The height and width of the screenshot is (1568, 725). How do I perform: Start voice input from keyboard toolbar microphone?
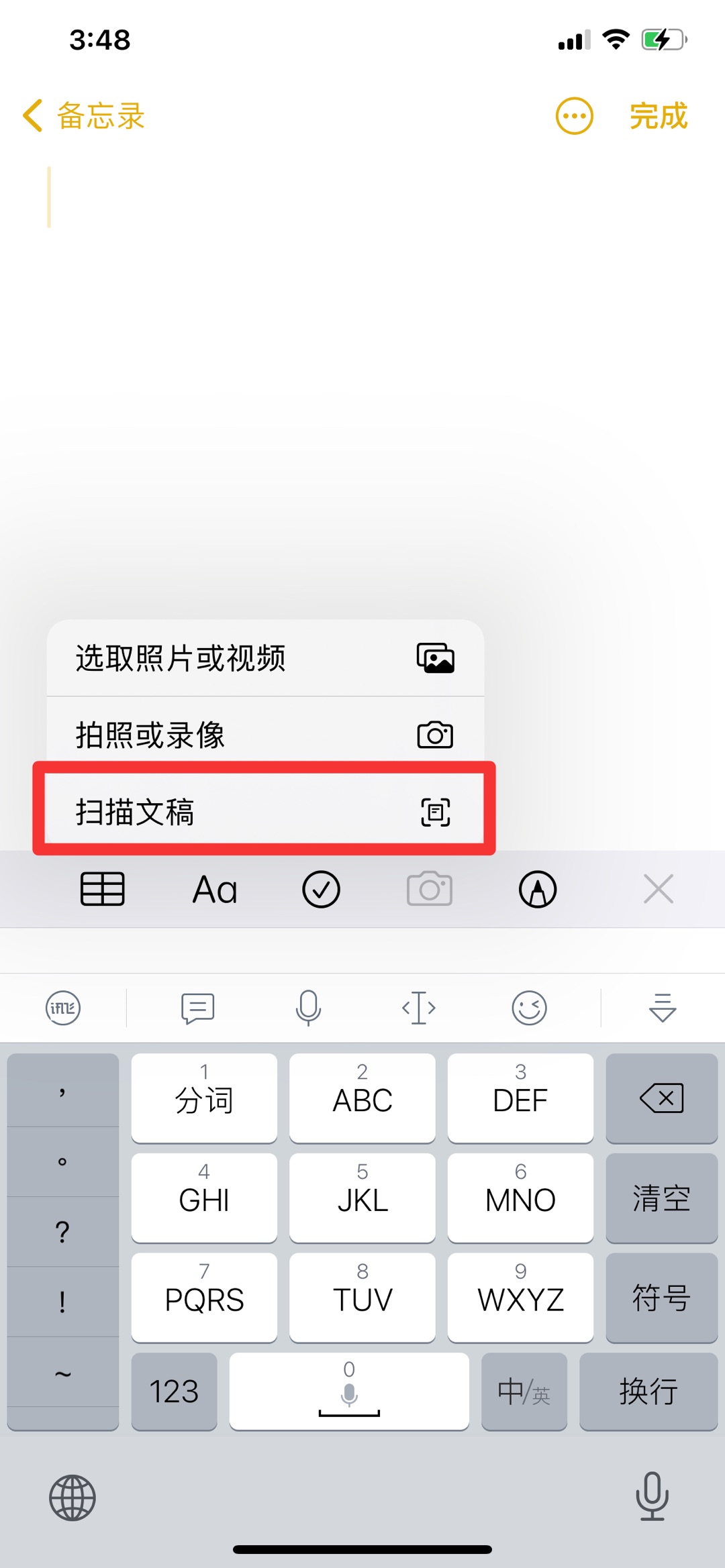point(309,1008)
